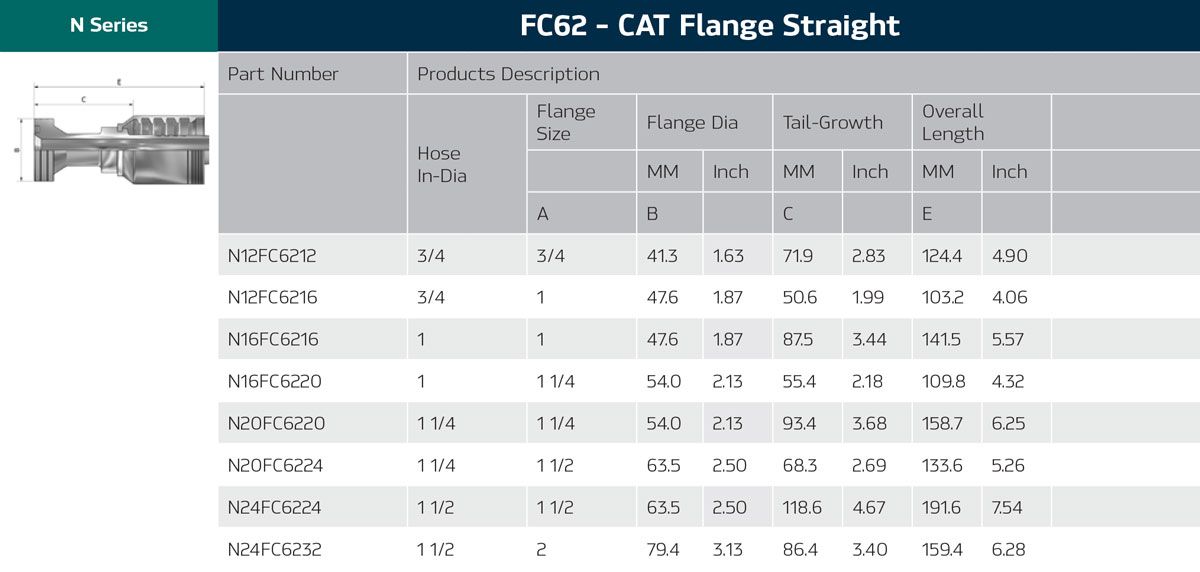Screen dimensions: 1200x572
Task: Click the Flange Dia column header
Action: [692, 123]
